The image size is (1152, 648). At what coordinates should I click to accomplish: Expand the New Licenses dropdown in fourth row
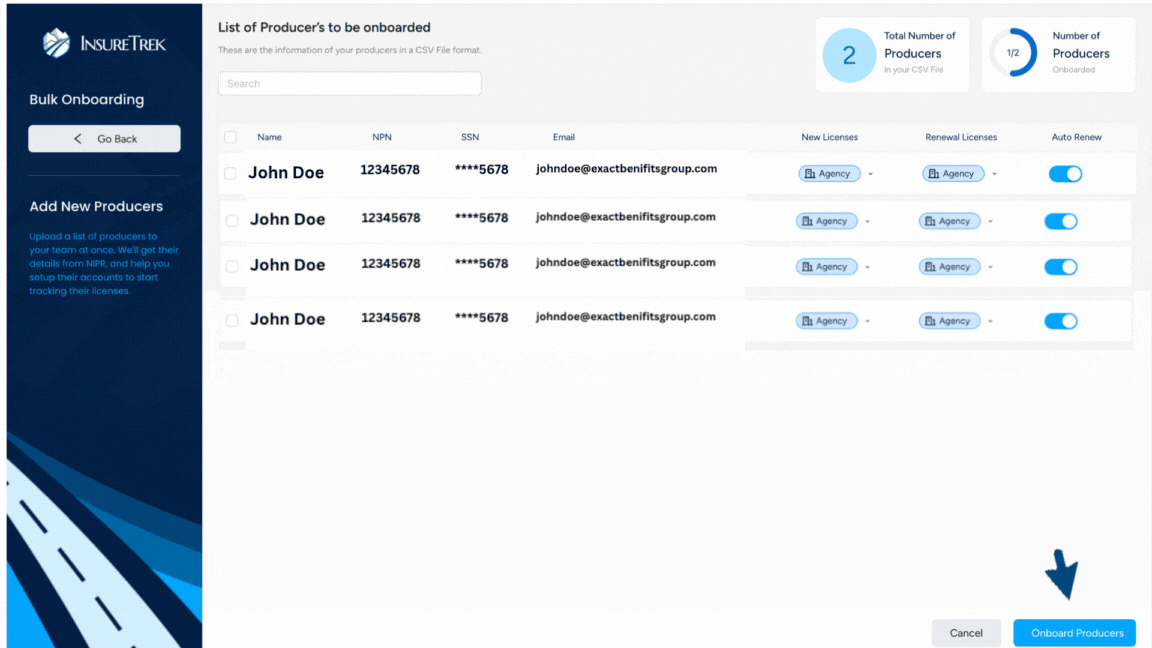point(866,320)
